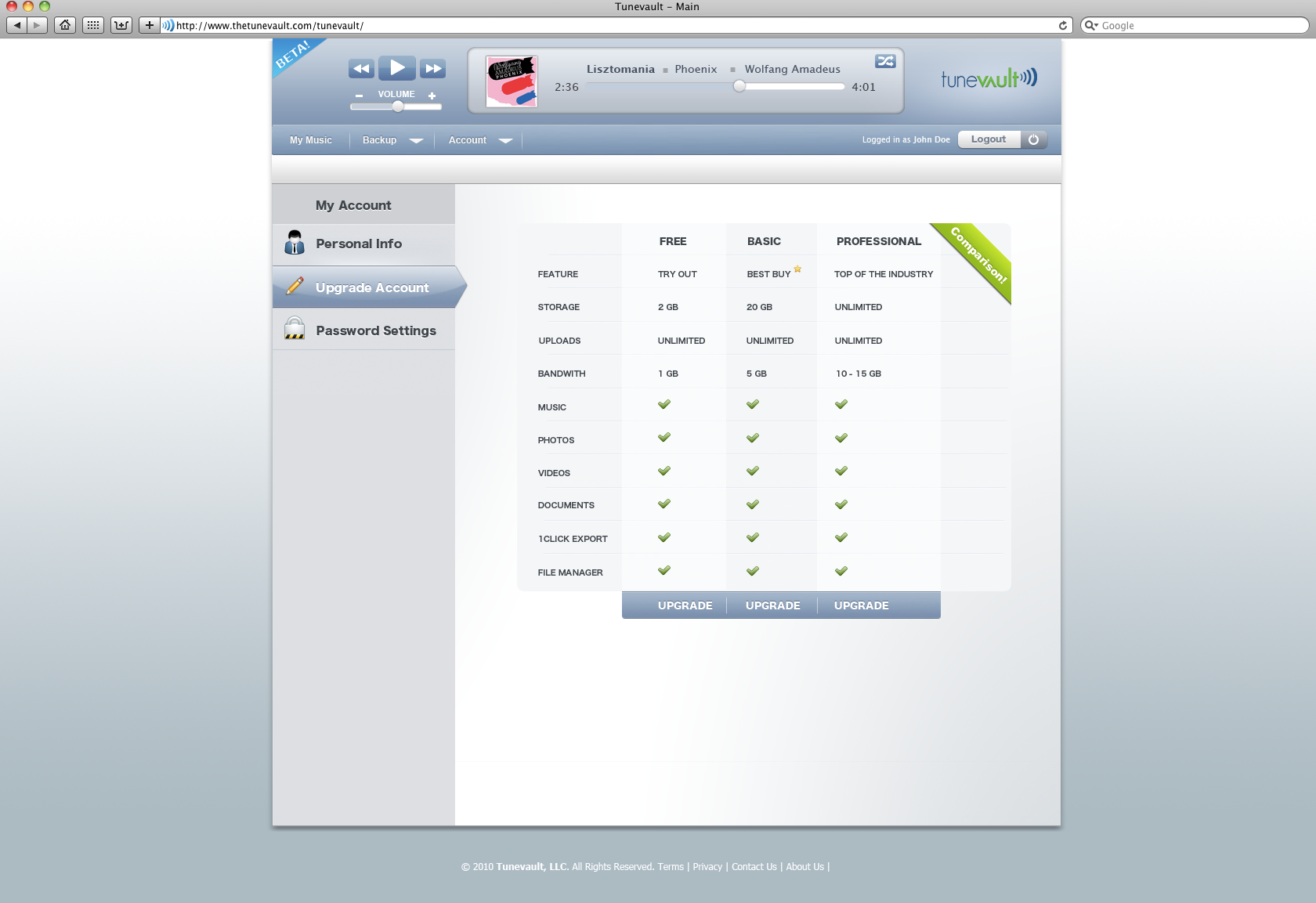1316x903 pixels.
Task: Lower volume with the minus icon
Action: point(359,96)
